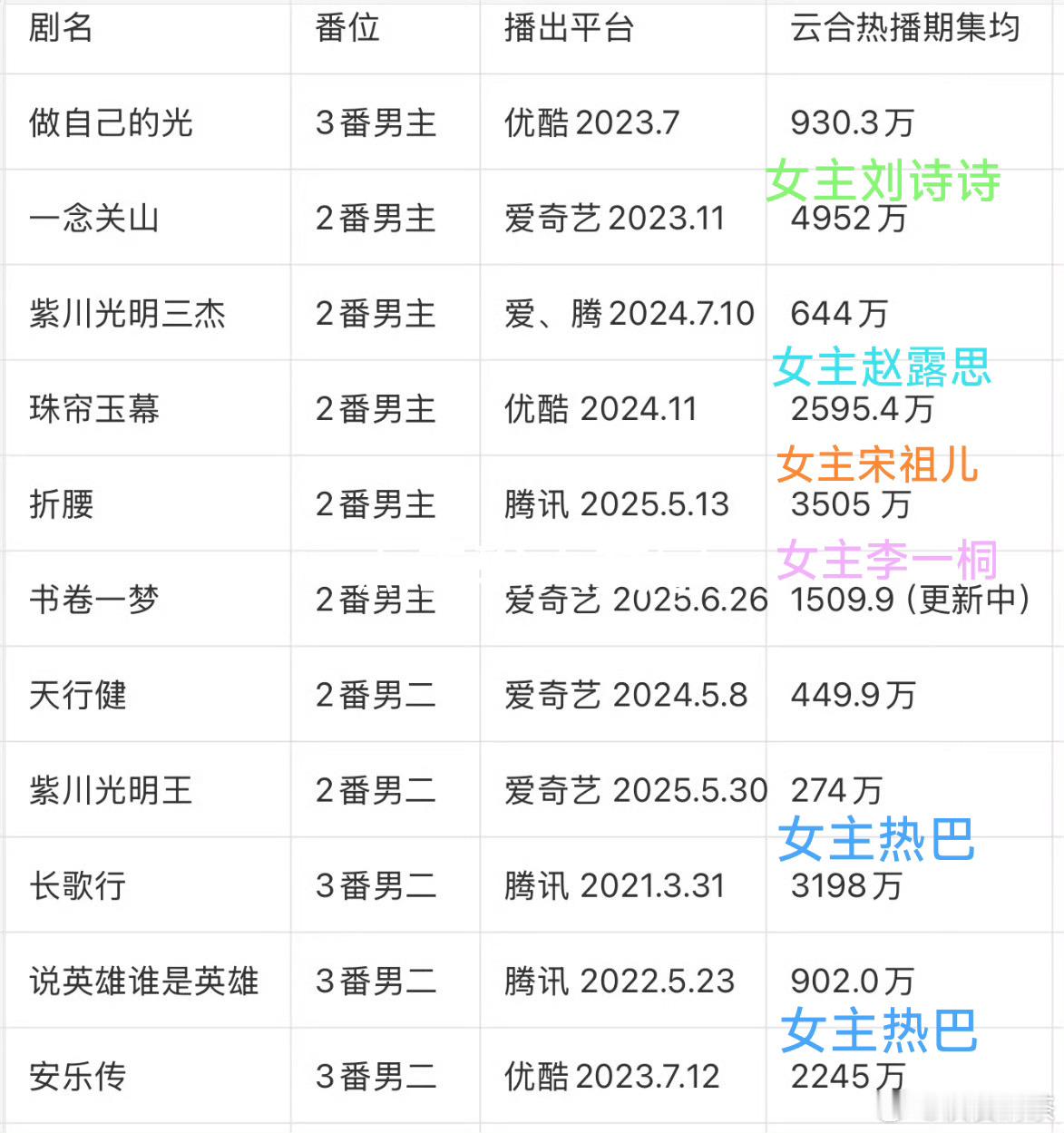This screenshot has height=1133, width=1064.
Task: Click the 2595.4万 value
Action: 863,409
